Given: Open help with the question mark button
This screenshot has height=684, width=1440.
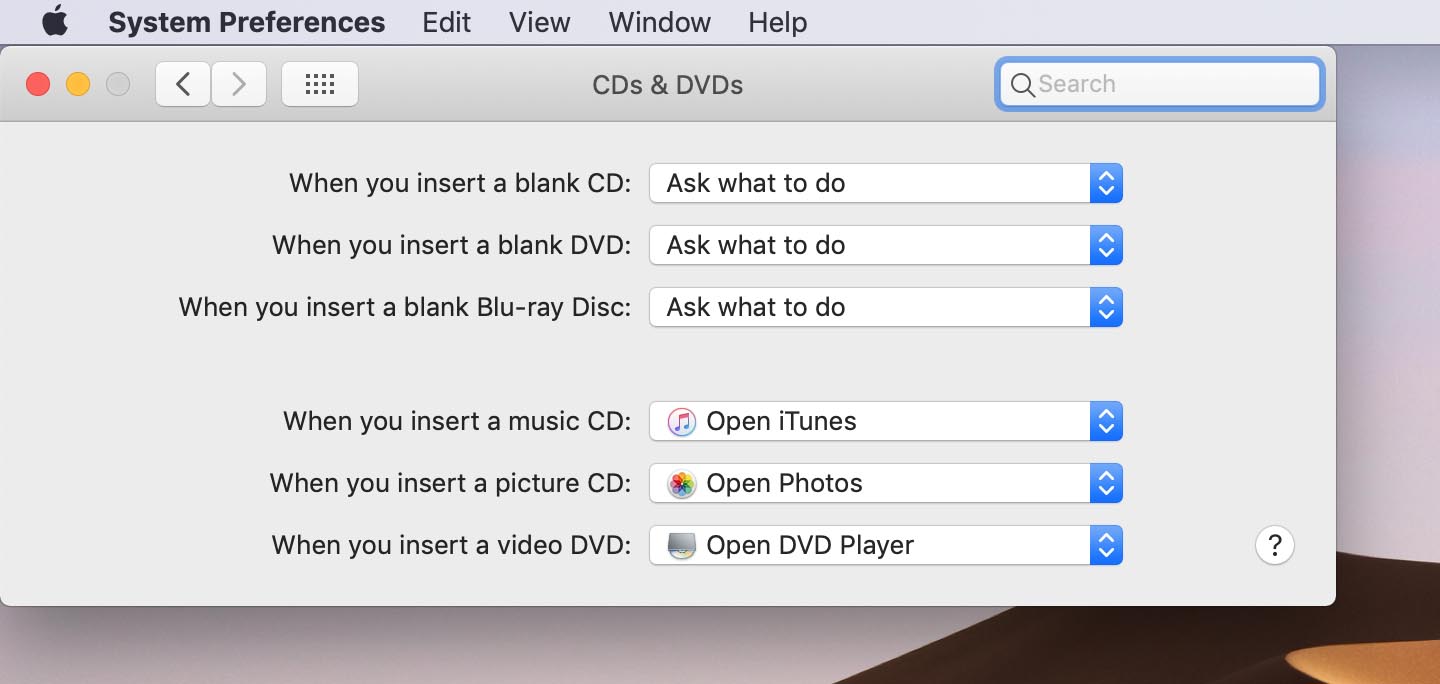Looking at the screenshot, I should [x=1275, y=545].
